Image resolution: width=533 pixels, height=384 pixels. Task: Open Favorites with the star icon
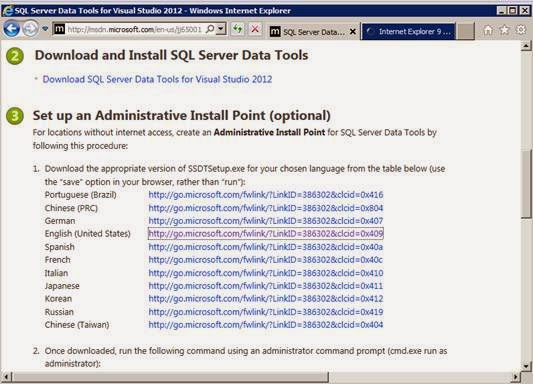coord(504,31)
